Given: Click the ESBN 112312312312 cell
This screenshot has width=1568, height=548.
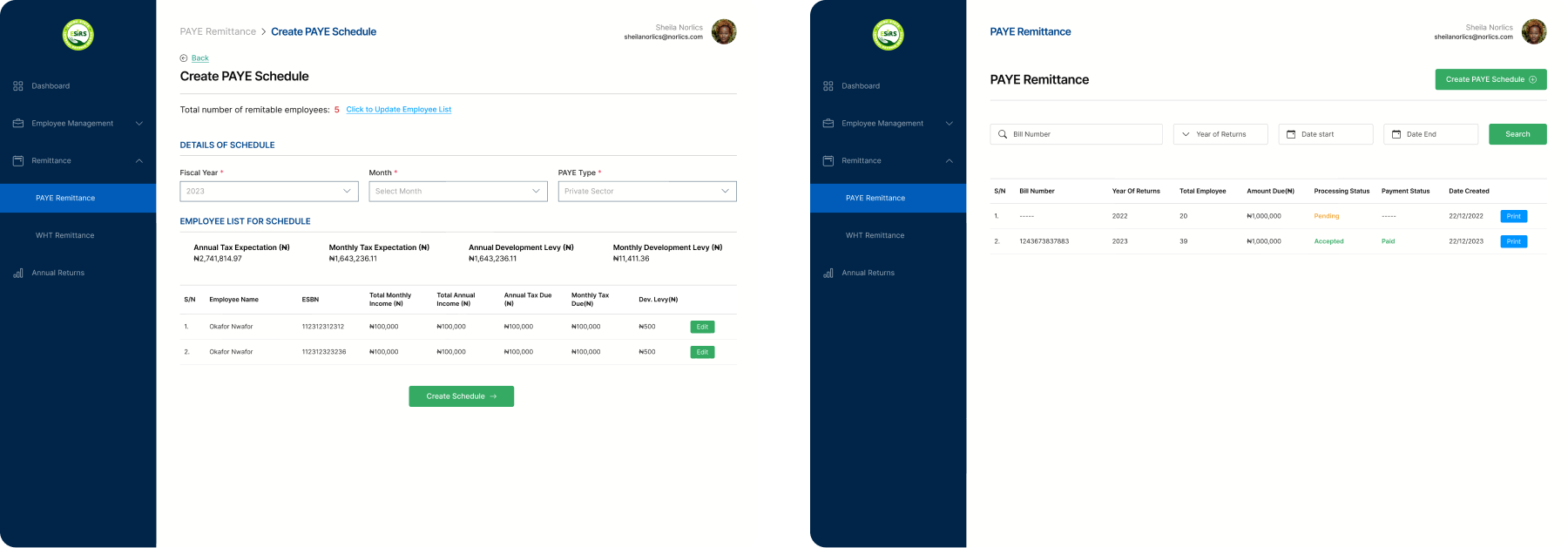Looking at the screenshot, I should coord(323,327).
